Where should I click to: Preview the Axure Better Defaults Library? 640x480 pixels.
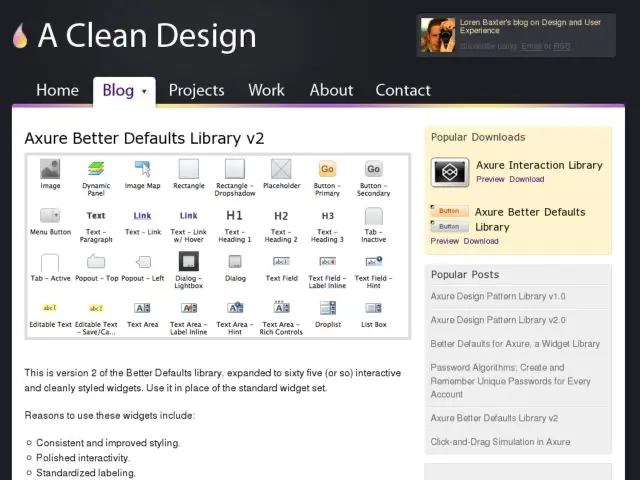click(x=444, y=241)
